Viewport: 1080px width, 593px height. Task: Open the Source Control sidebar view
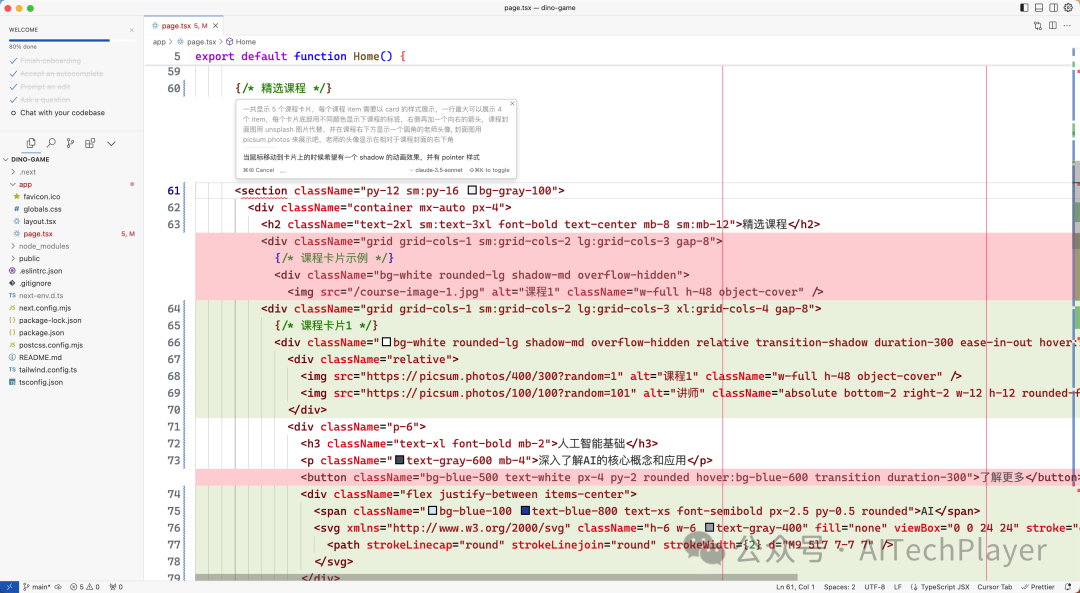click(x=70, y=143)
